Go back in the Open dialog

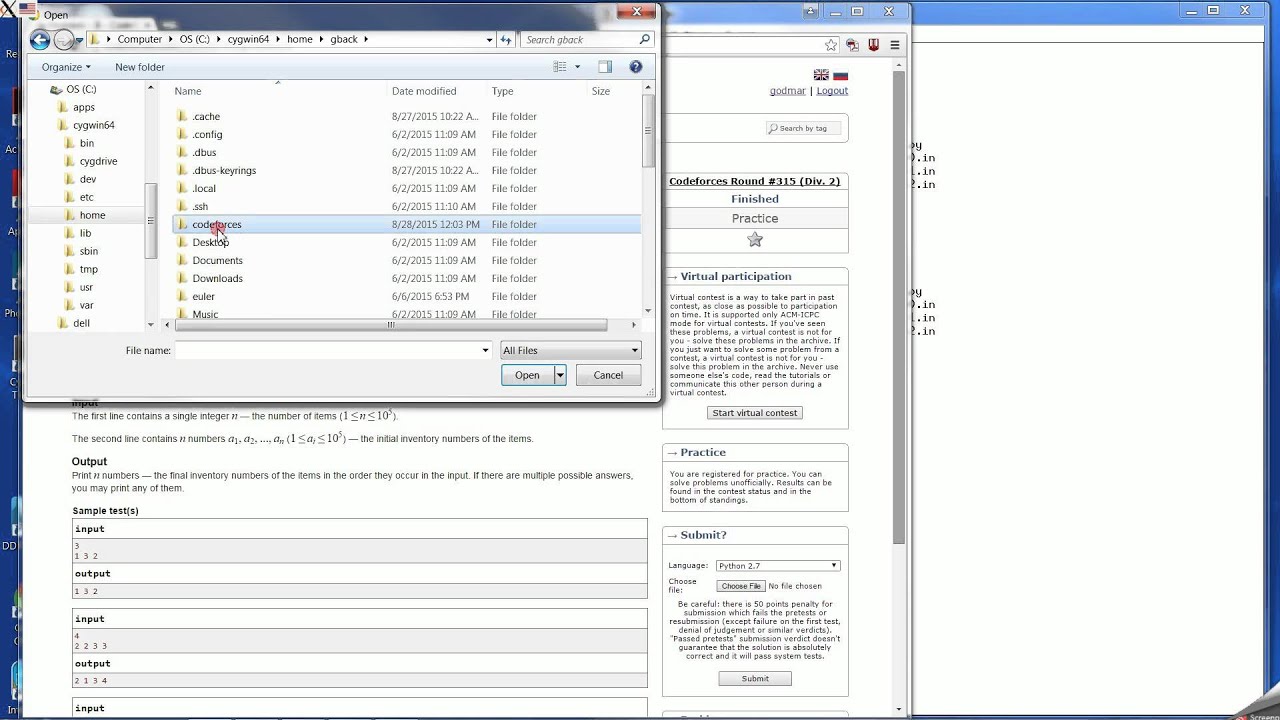coord(40,40)
